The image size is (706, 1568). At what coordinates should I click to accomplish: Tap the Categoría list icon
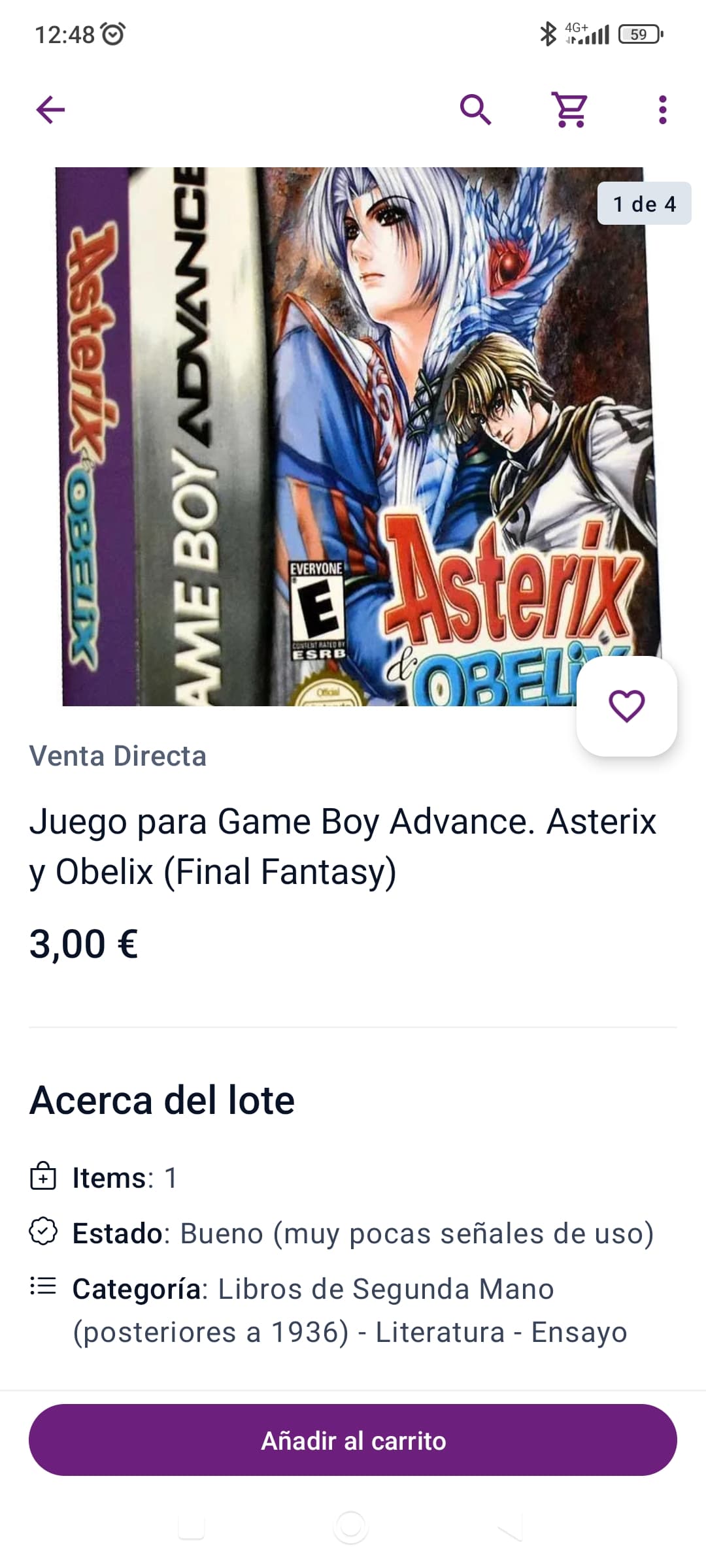coord(43,1286)
